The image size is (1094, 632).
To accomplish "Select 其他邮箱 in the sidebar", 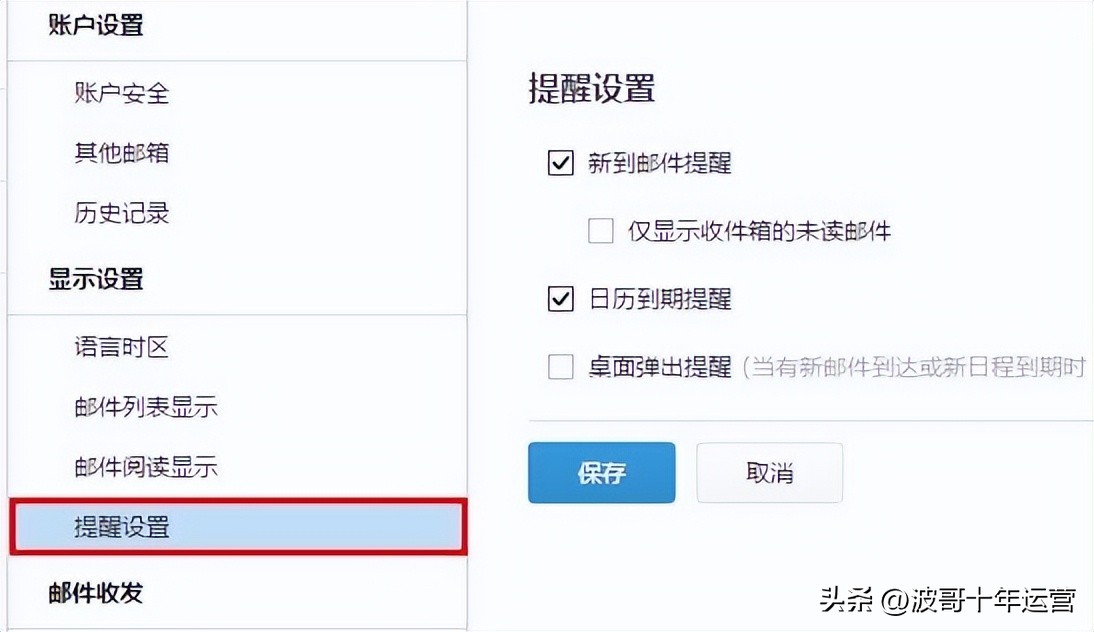I will 120,152.
